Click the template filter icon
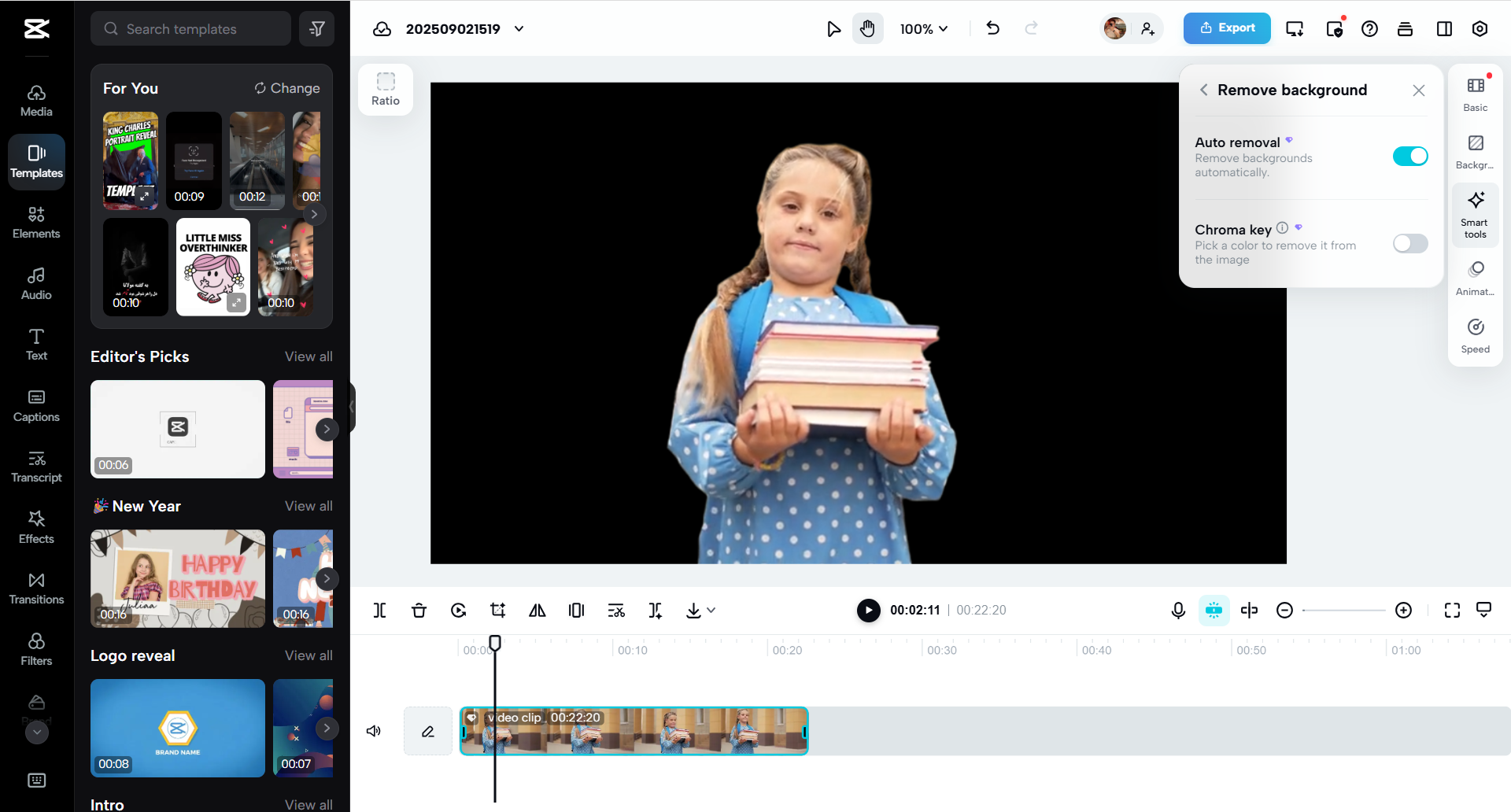Viewport: 1511px width, 812px height. (317, 29)
